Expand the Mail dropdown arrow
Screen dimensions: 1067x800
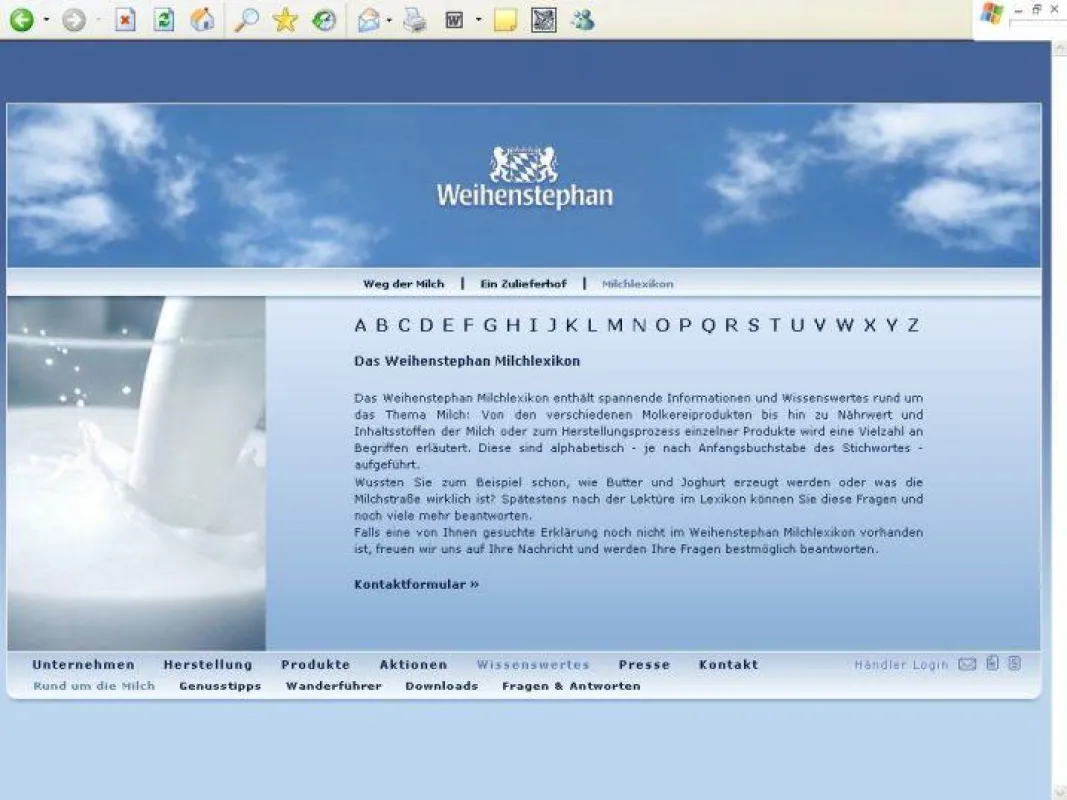[x=389, y=20]
